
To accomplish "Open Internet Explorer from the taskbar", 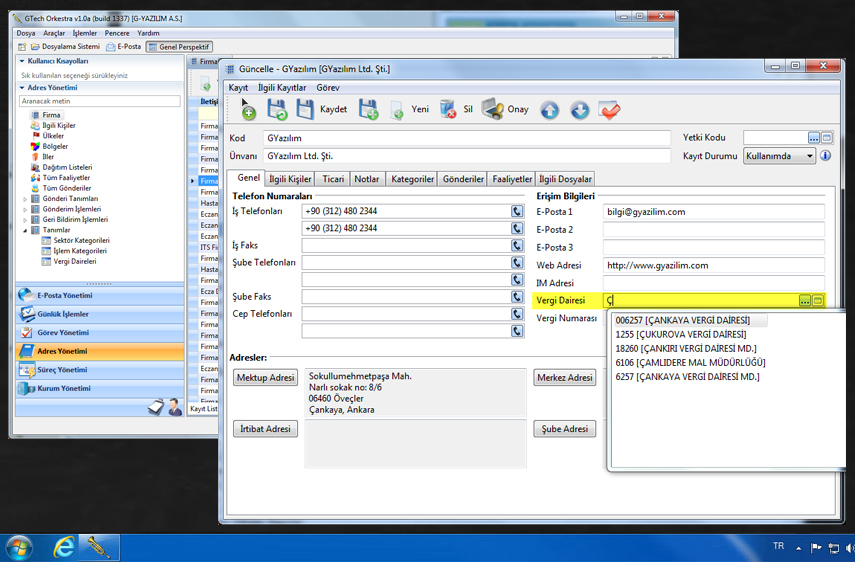I will (x=64, y=547).
